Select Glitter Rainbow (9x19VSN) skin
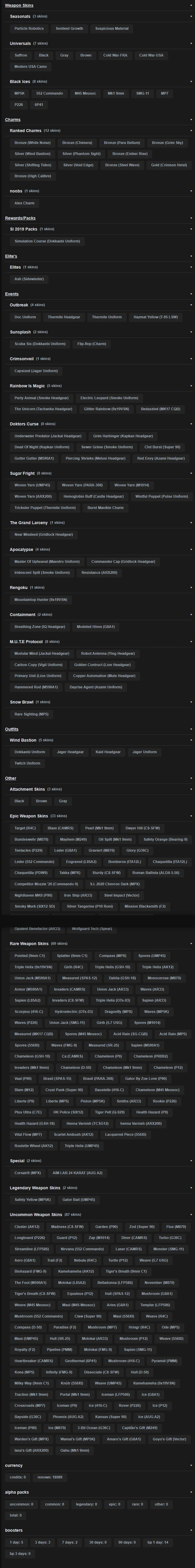 tap(106, 409)
